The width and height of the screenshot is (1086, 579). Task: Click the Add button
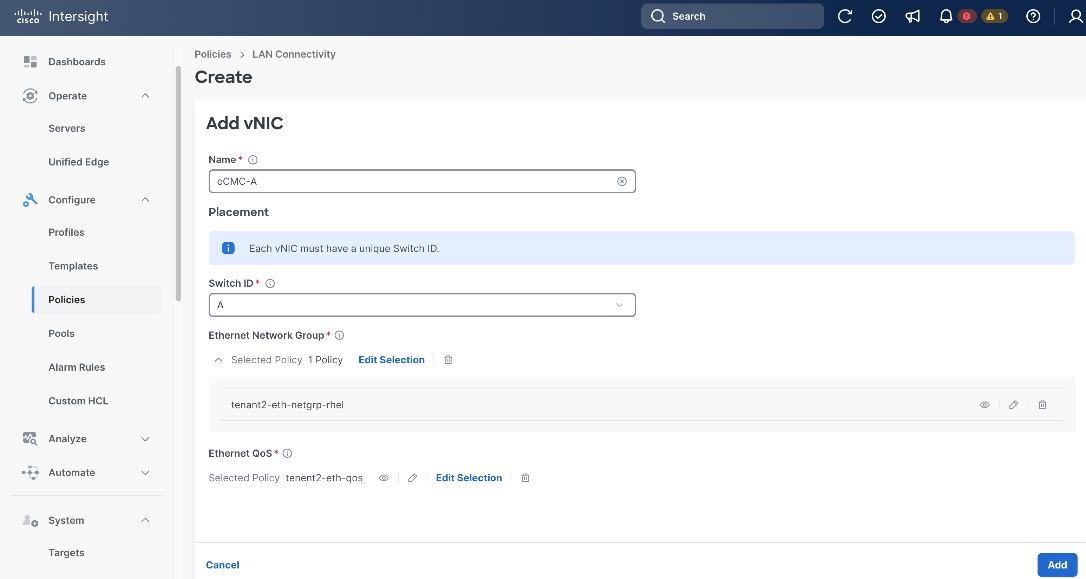tap(1057, 565)
